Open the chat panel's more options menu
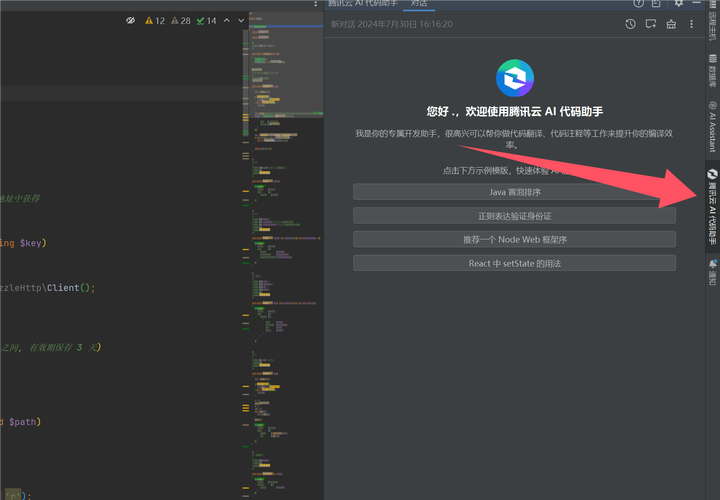The image size is (720, 500). point(692,24)
